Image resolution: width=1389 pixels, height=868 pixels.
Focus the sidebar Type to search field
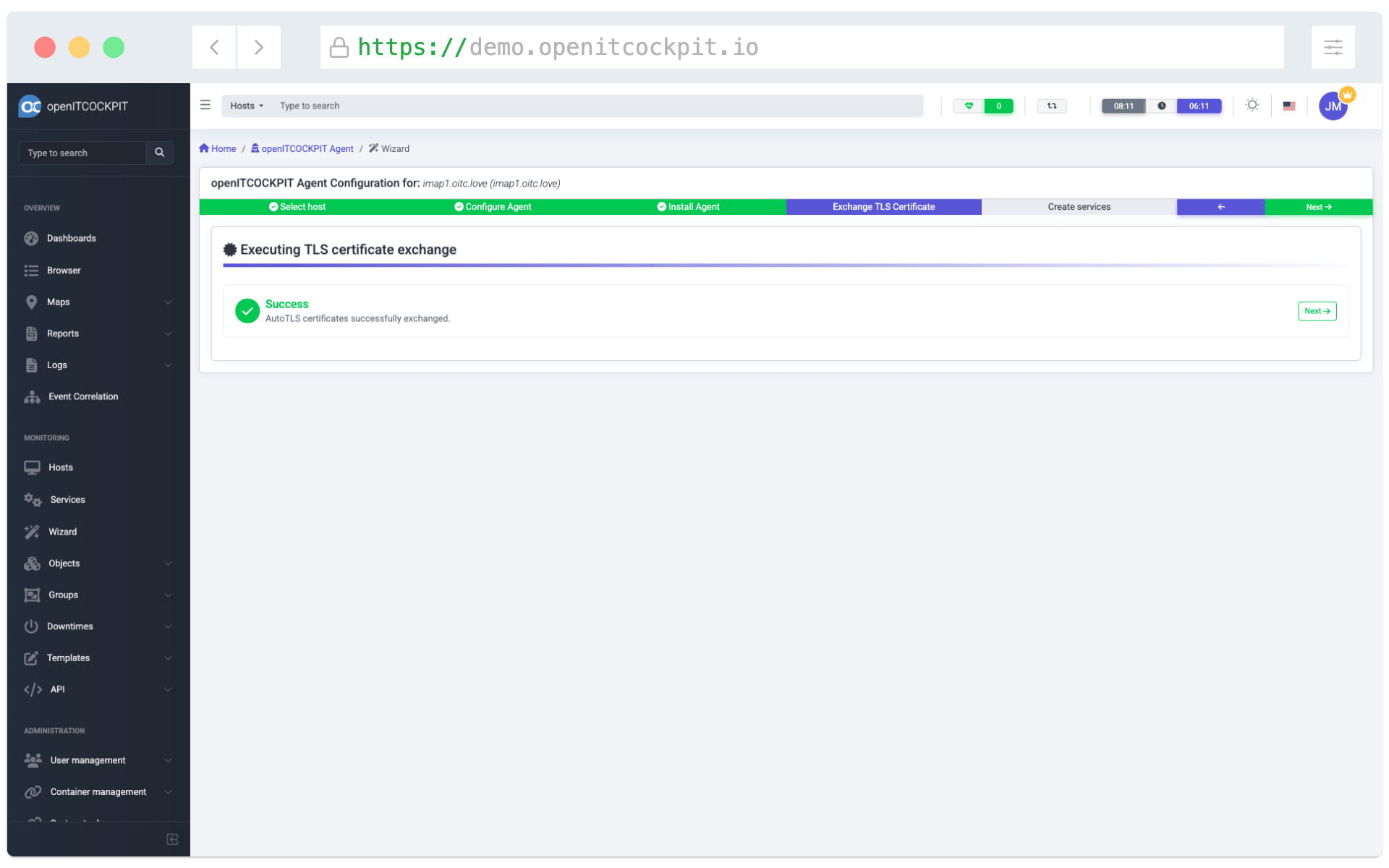pos(82,153)
